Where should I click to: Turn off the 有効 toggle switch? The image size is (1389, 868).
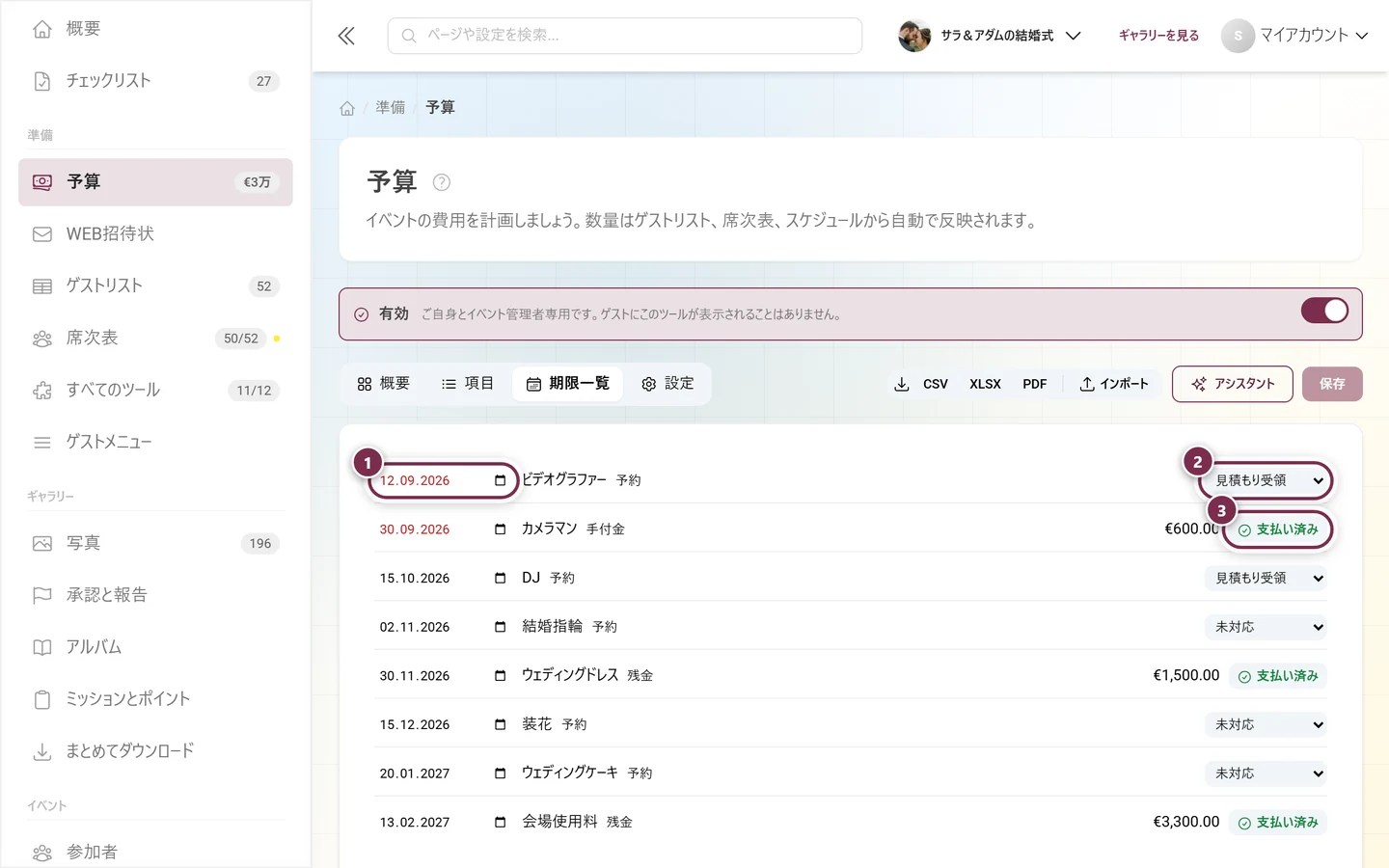tap(1324, 311)
